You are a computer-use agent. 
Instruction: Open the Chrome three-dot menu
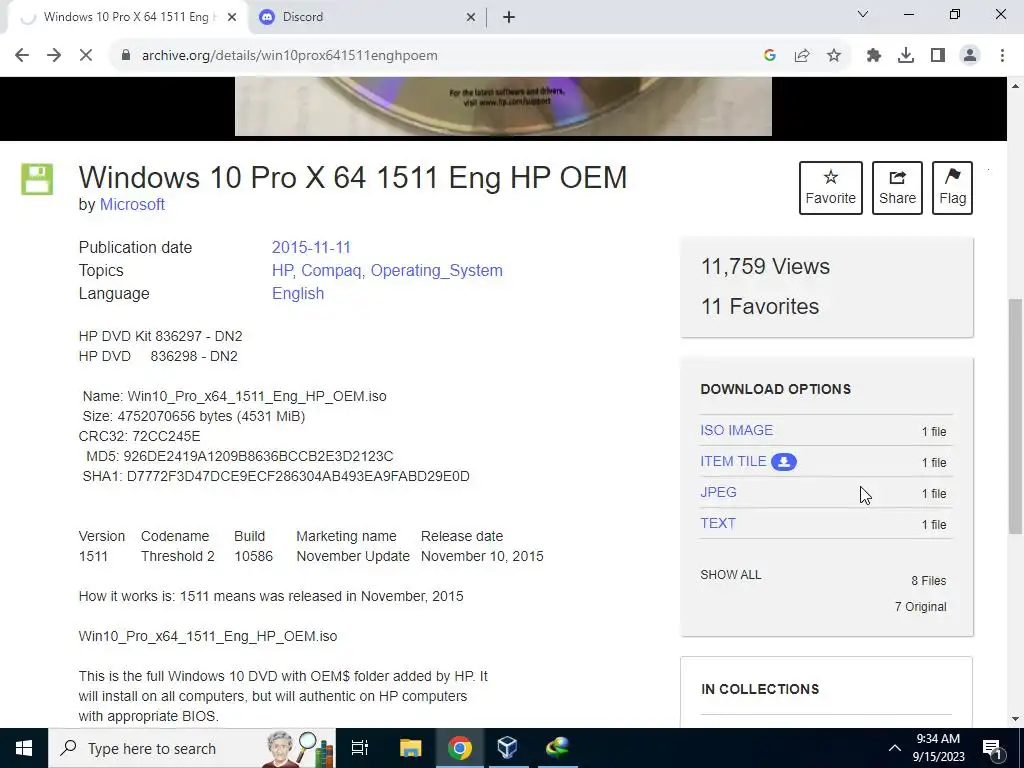[1002, 56]
